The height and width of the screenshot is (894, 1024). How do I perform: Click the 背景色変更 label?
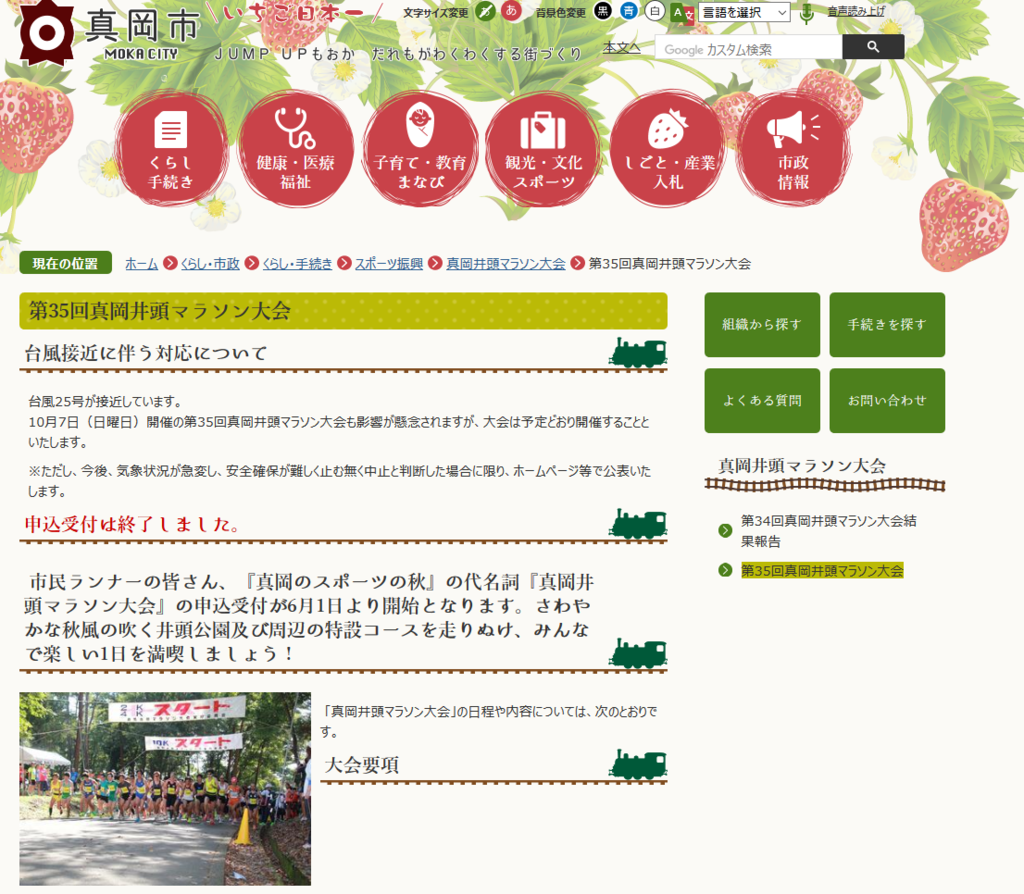[560, 12]
